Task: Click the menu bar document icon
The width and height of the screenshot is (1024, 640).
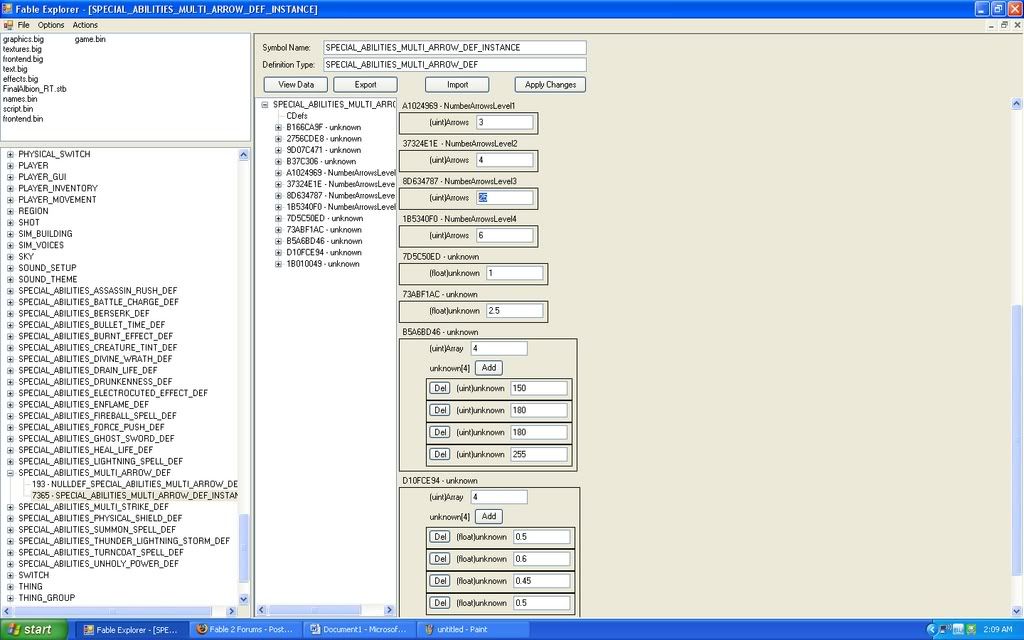Action: pos(8,25)
